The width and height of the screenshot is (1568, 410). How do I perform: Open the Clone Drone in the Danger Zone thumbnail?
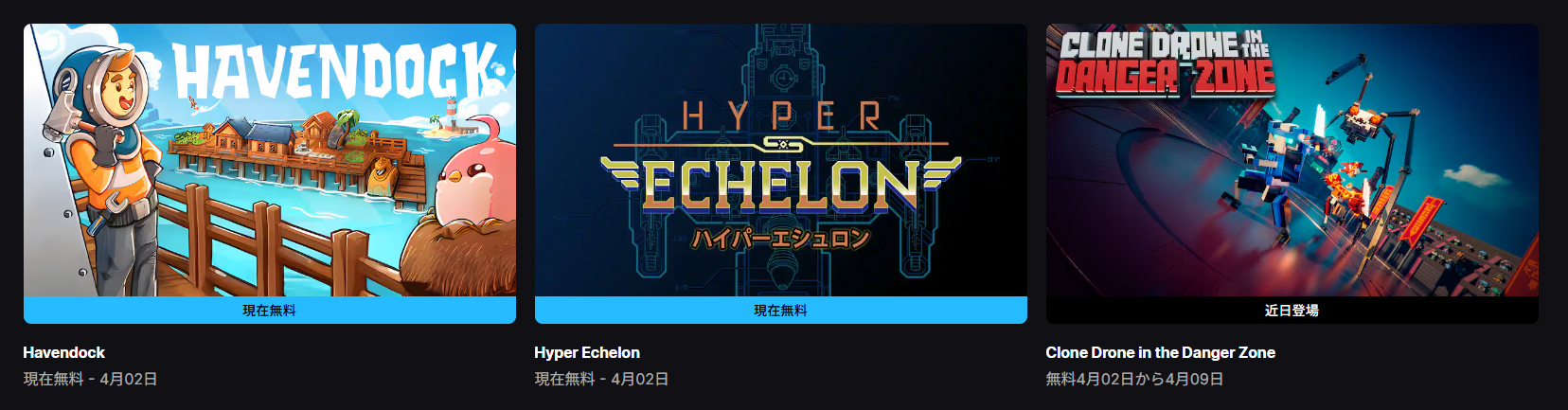1292,160
